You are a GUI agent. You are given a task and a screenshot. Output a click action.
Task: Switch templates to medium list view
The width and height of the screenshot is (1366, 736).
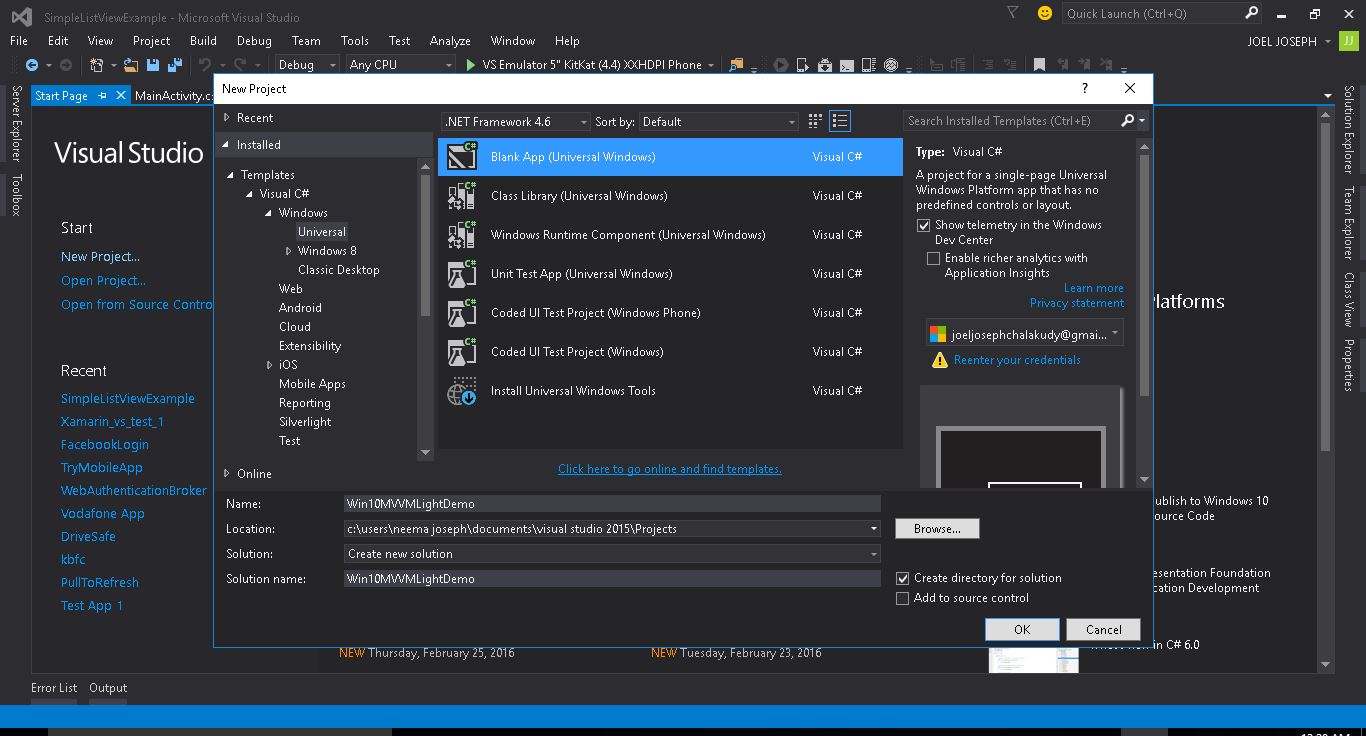coord(840,121)
